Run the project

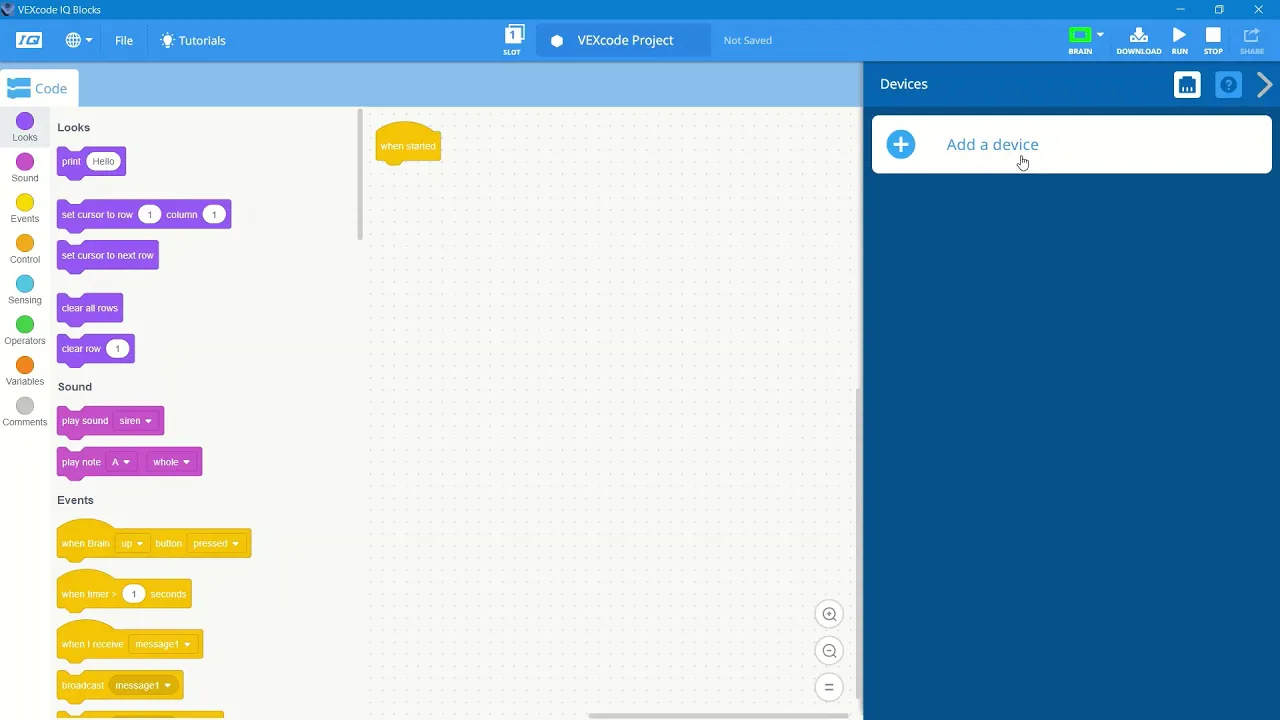point(1180,40)
